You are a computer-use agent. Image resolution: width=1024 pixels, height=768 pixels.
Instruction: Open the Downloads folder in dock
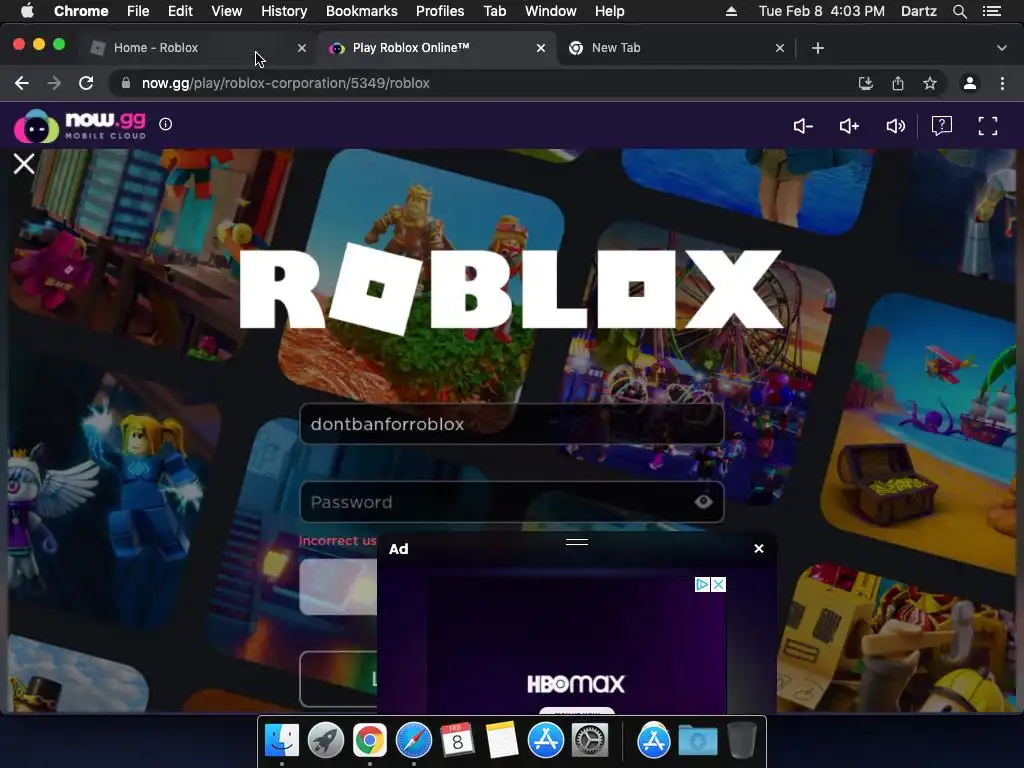click(697, 741)
